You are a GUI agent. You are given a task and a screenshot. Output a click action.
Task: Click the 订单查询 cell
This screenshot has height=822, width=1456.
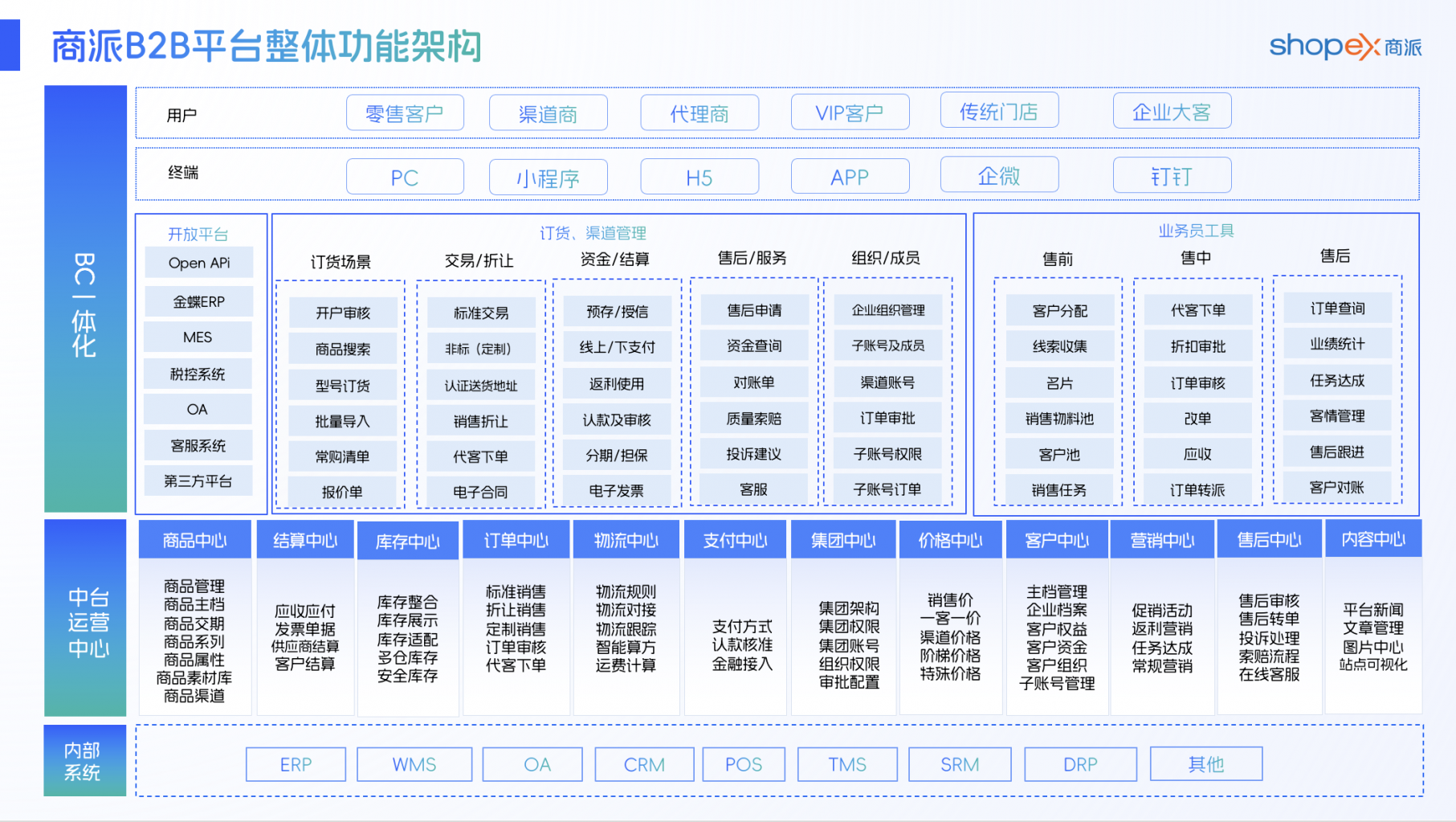pyautogui.click(x=1337, y=308)
